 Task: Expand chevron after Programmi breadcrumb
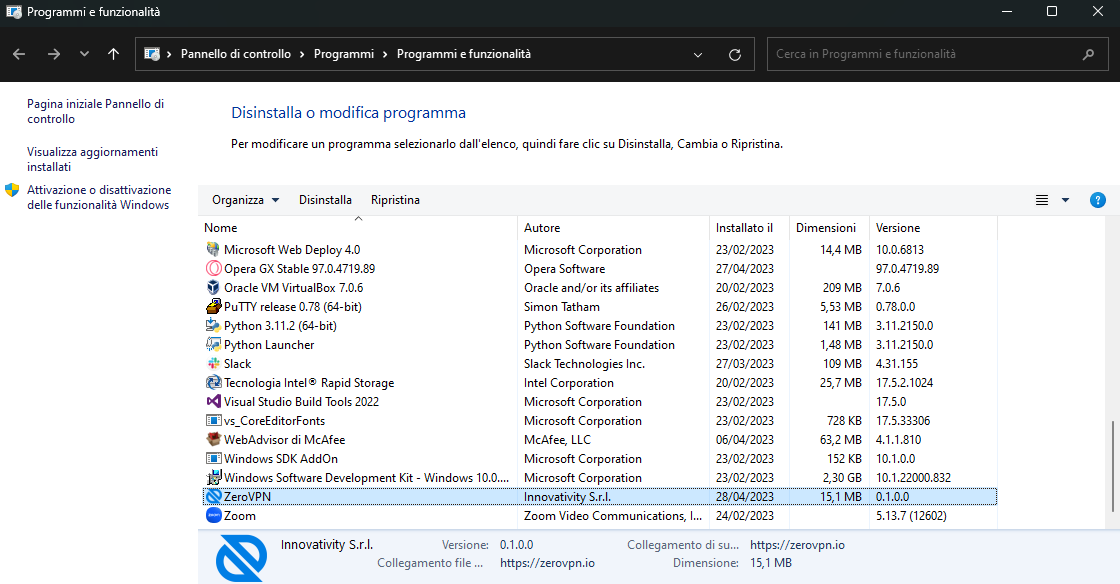pos(385,54)
